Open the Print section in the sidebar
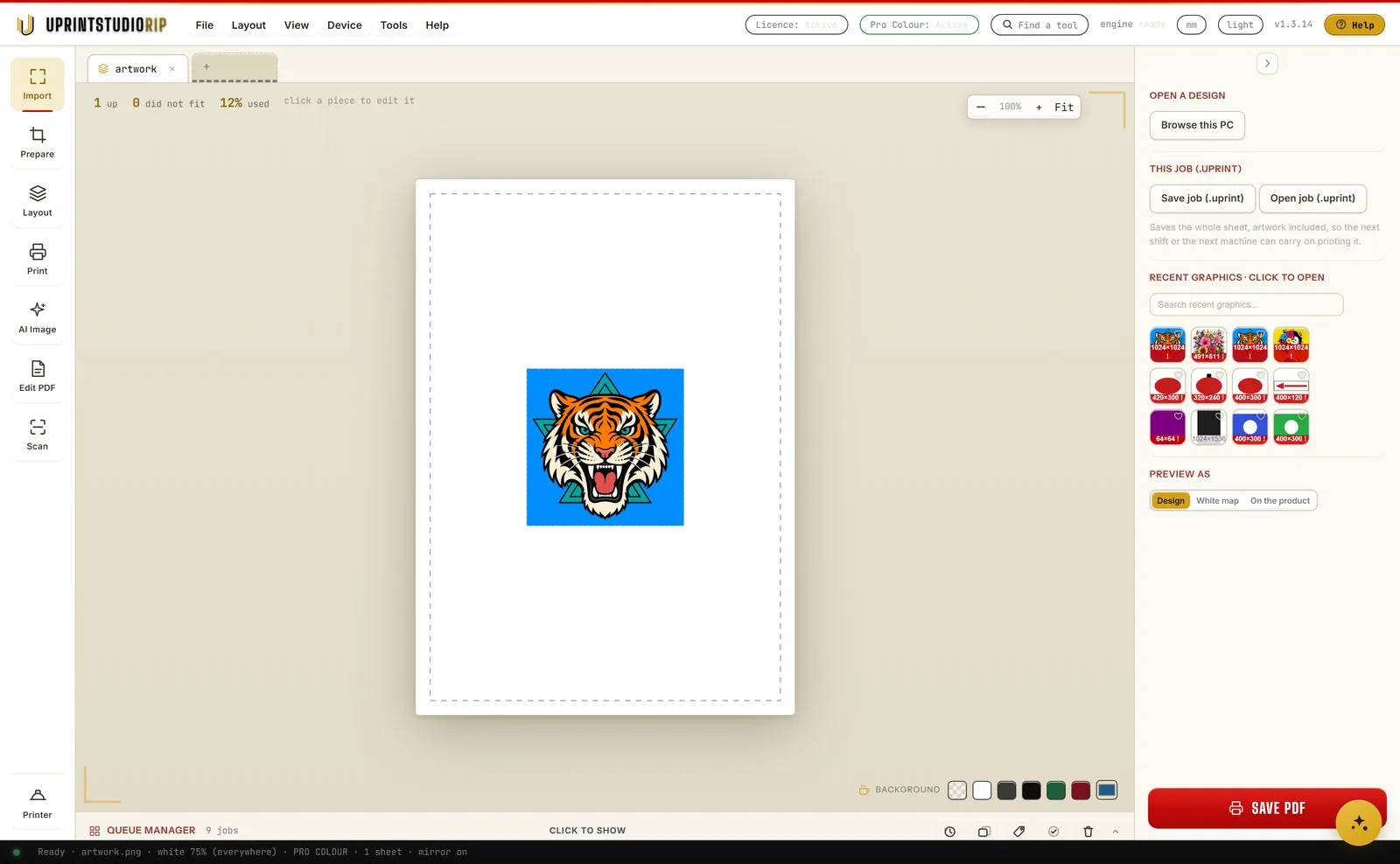Viewport: 1400px width, 864px height. (x=37, y=260)
